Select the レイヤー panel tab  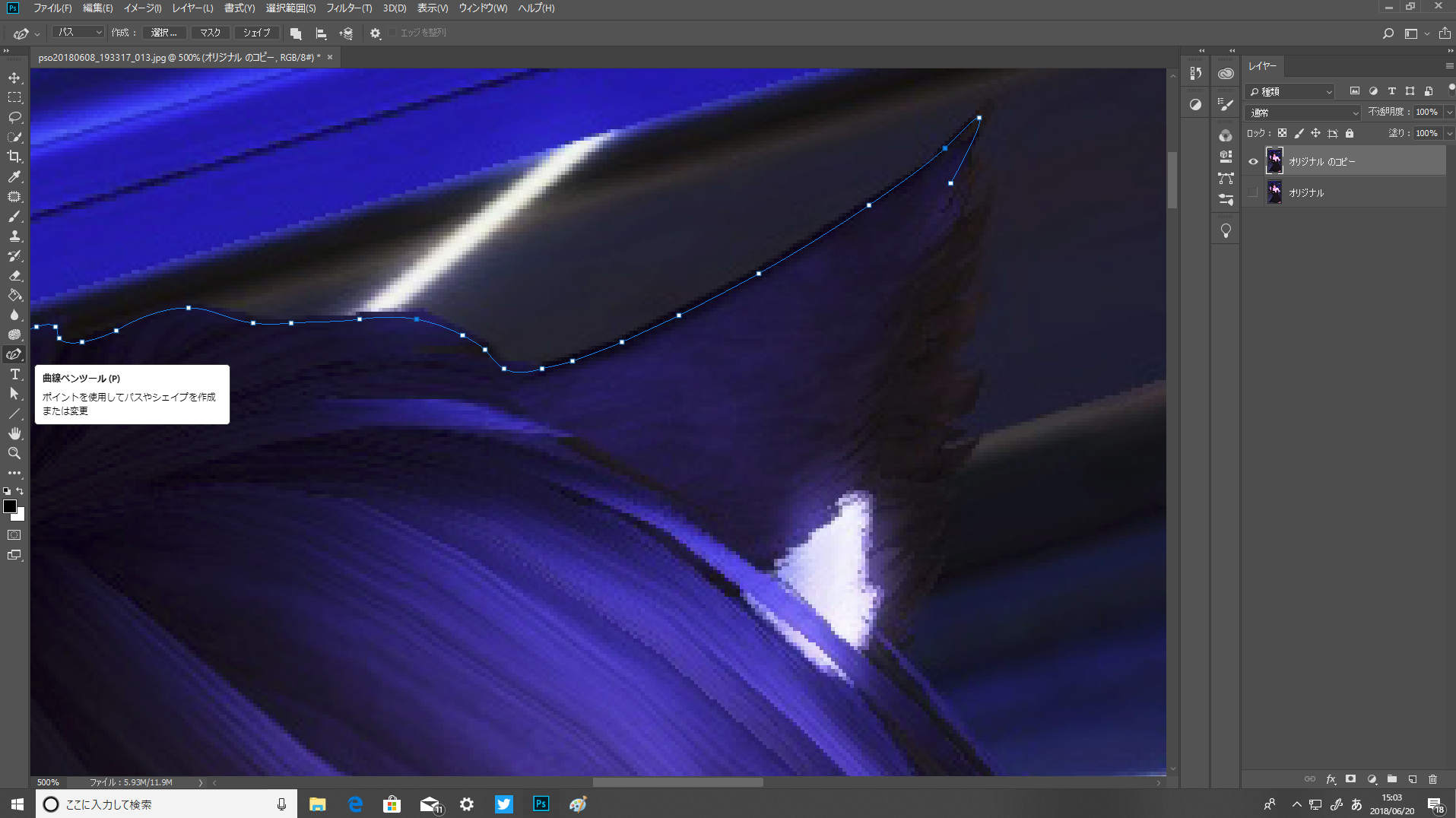(1262, 66)
